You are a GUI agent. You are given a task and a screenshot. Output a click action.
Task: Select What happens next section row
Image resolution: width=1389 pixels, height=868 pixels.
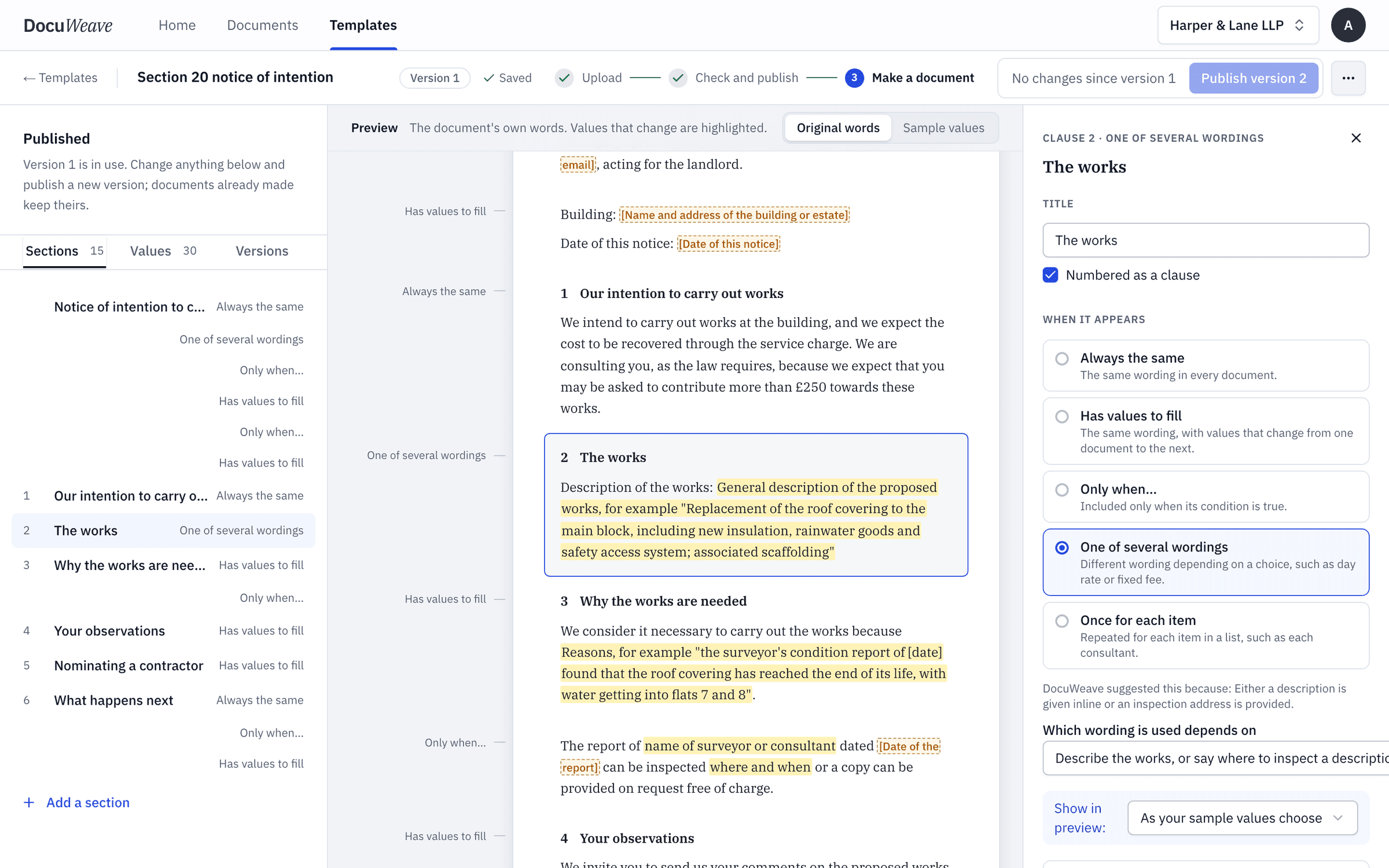[x=164, y=700]
